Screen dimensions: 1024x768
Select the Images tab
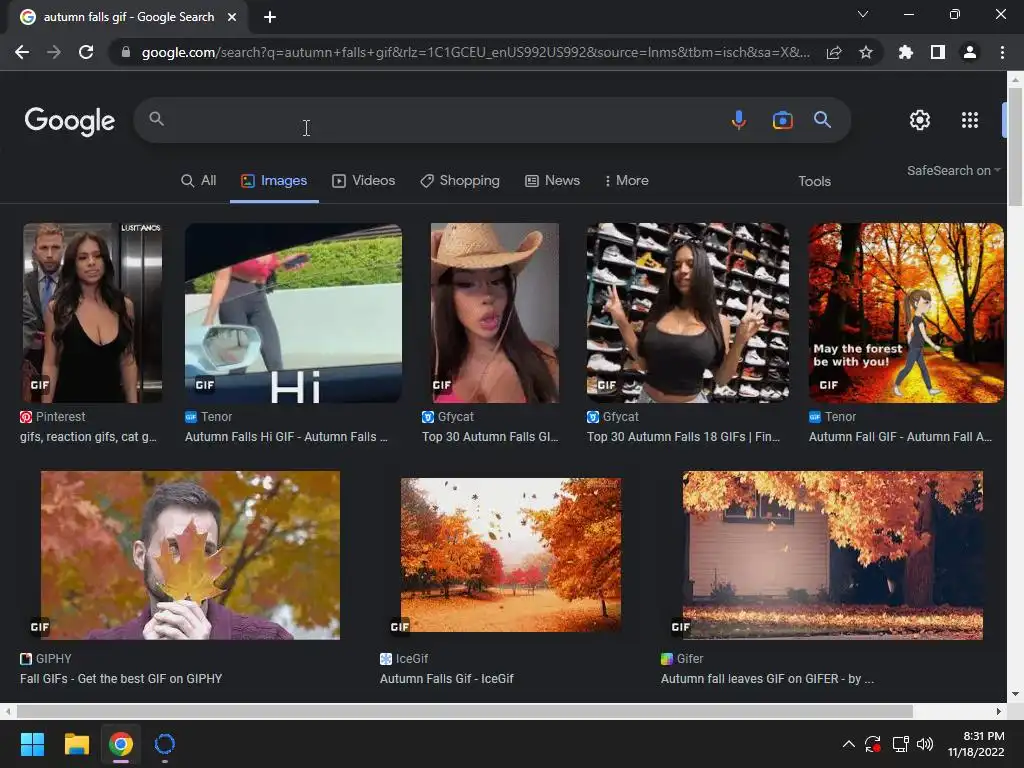pyautogui.click(x=274, y=181)
